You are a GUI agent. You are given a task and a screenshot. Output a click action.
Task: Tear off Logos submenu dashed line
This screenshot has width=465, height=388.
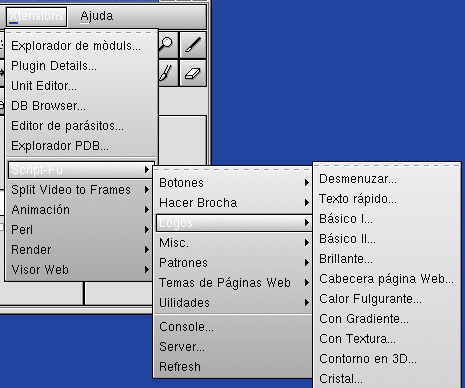387,166
